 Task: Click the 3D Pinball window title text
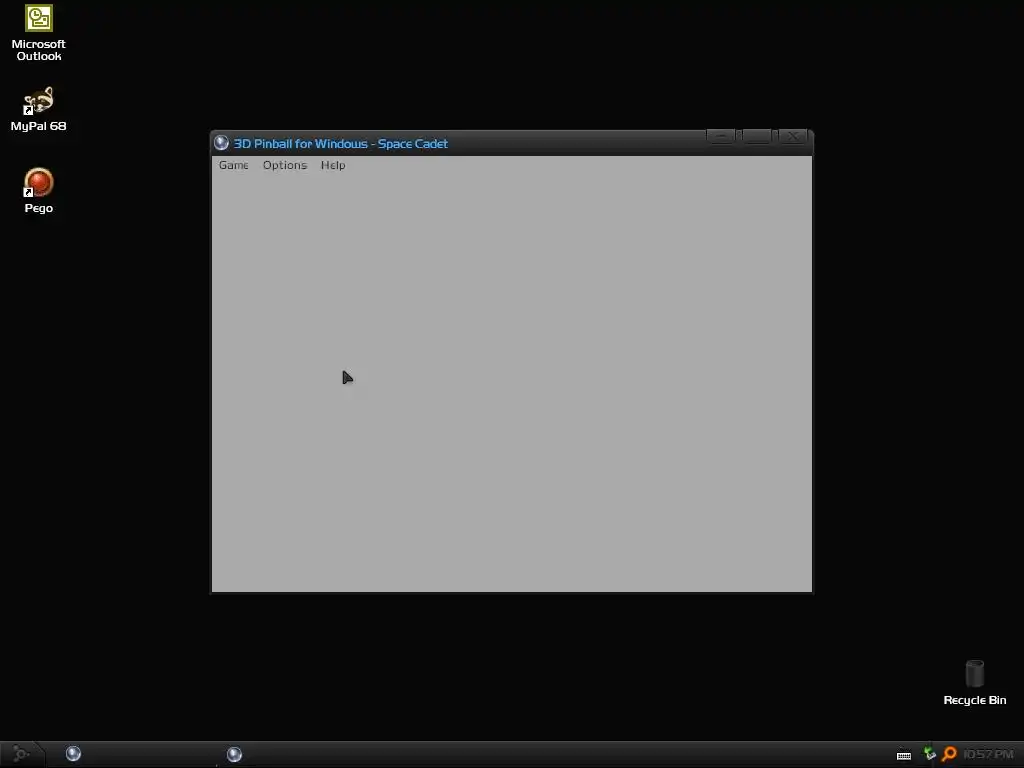[x=340, y=144]
